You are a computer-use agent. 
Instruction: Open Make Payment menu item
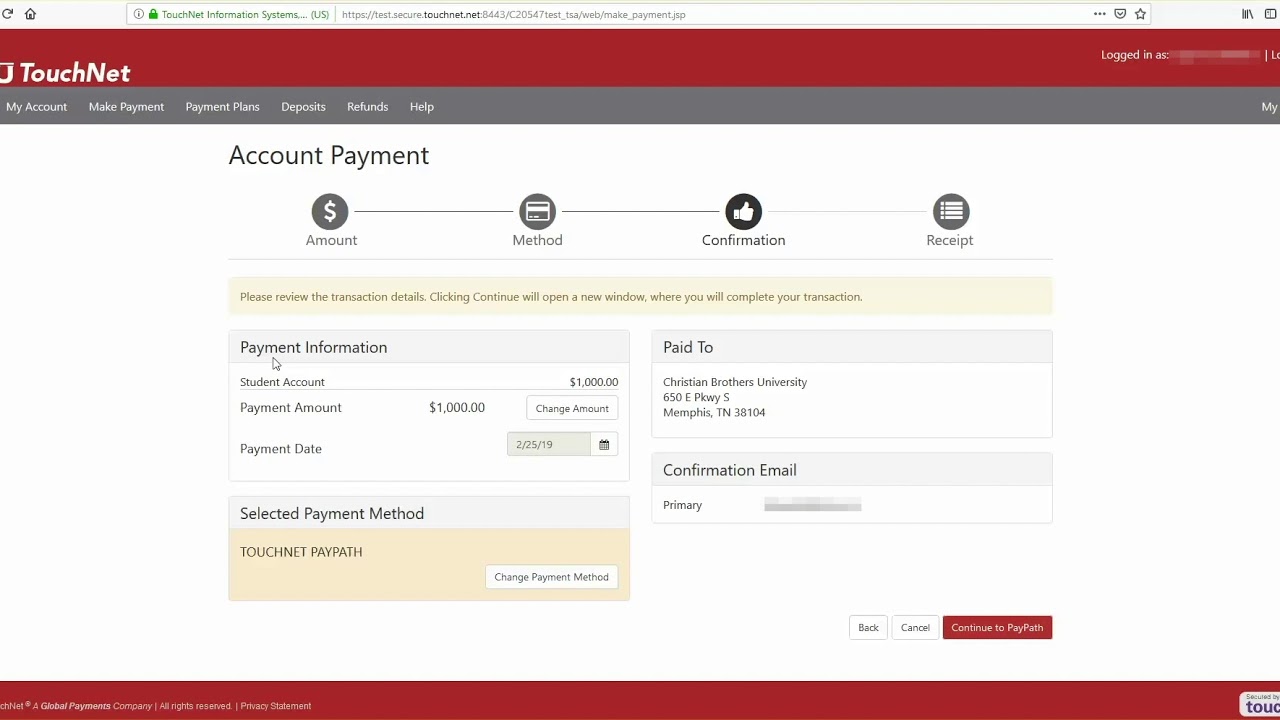pyautogui.click(x=126, y=106)
